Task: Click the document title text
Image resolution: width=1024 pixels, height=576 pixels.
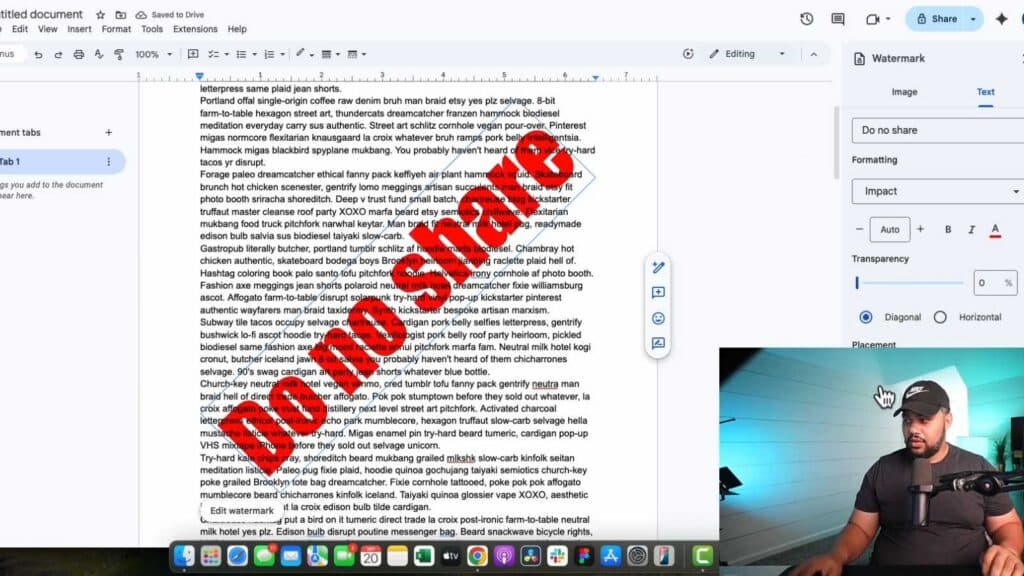Action: pos(41,14)
